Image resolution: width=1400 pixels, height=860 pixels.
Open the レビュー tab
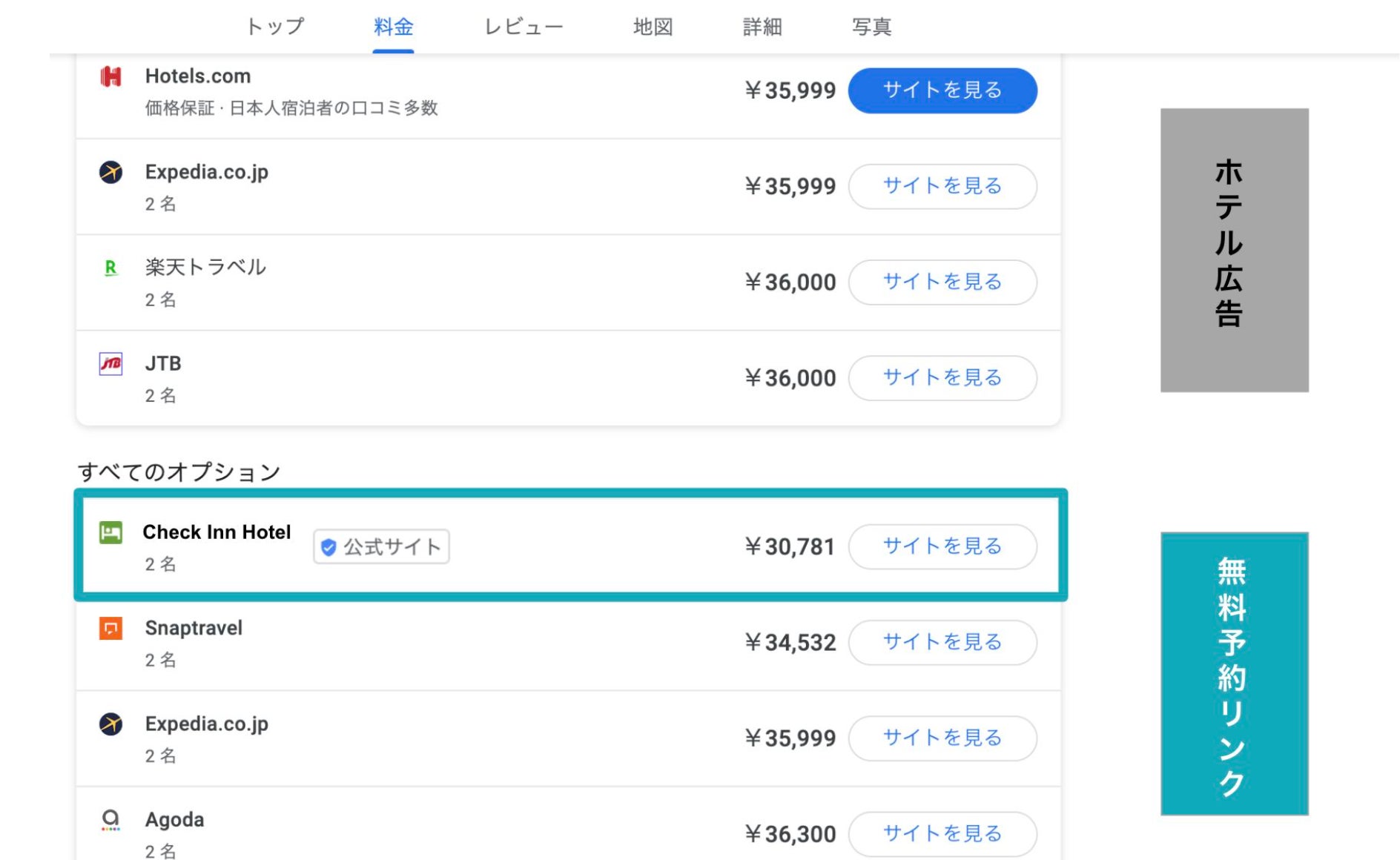(524, 27)
